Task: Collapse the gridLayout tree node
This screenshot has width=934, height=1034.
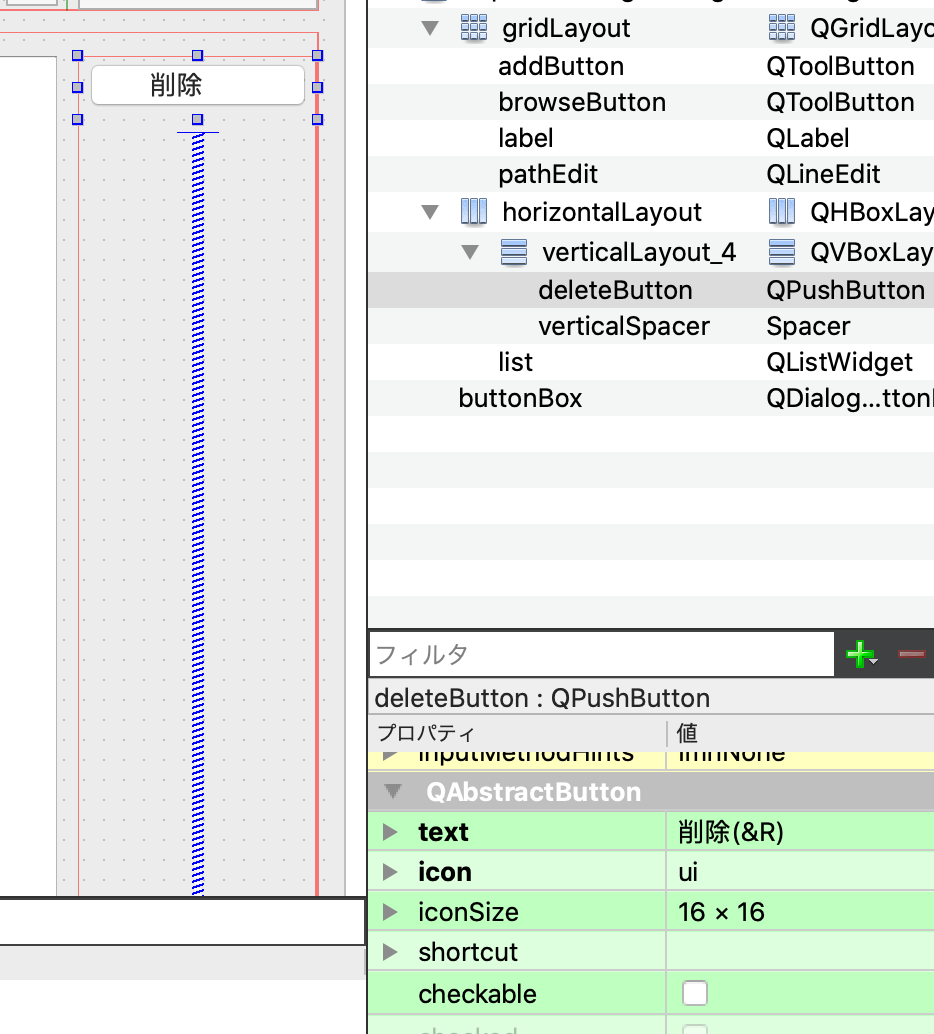Action: pyautogui.click(x=430, y=28)
